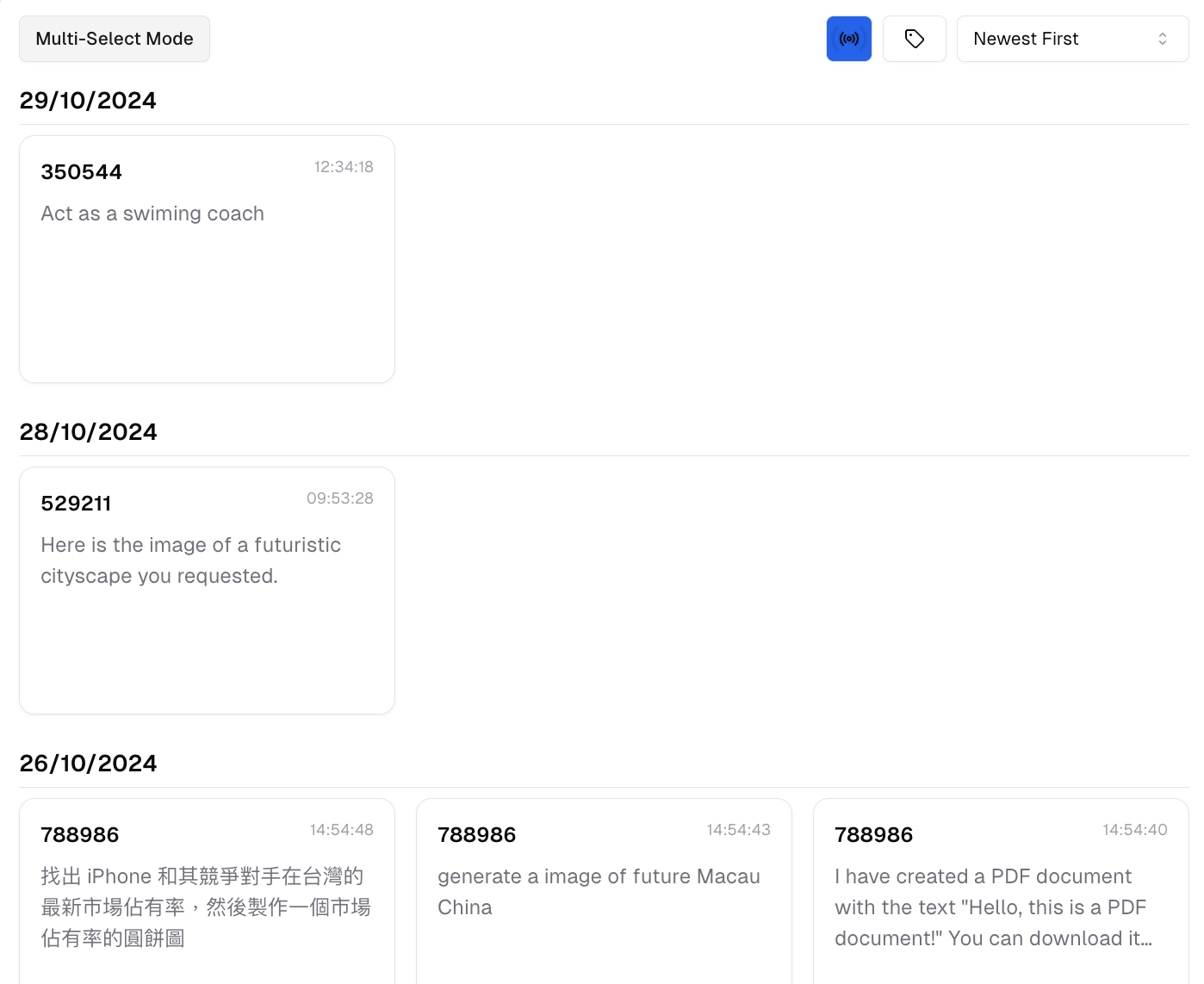Select ID 788986 on the 14:54:43 card
Screen dimensions: 1204x984
(x=477, y=835)
